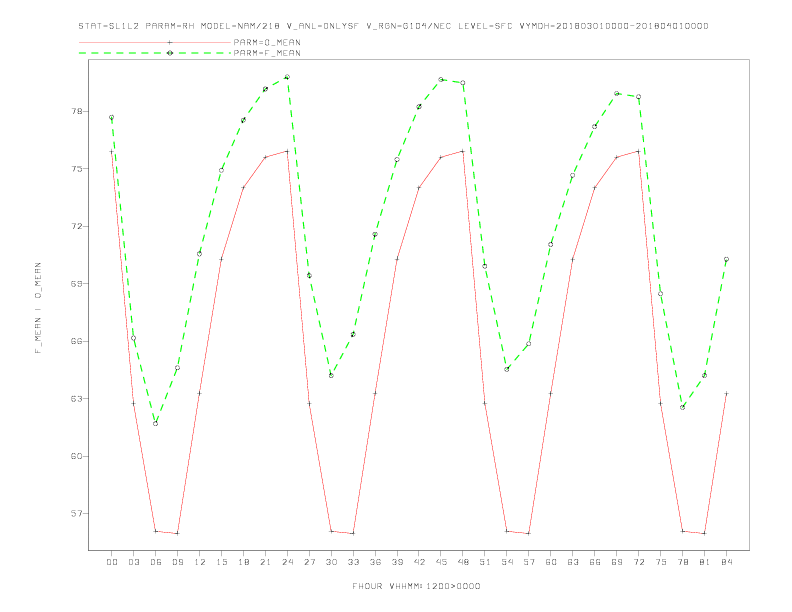Select the red O_MEAN legend line sample
This screenshot has height=612, width=792.
[155, 42]
